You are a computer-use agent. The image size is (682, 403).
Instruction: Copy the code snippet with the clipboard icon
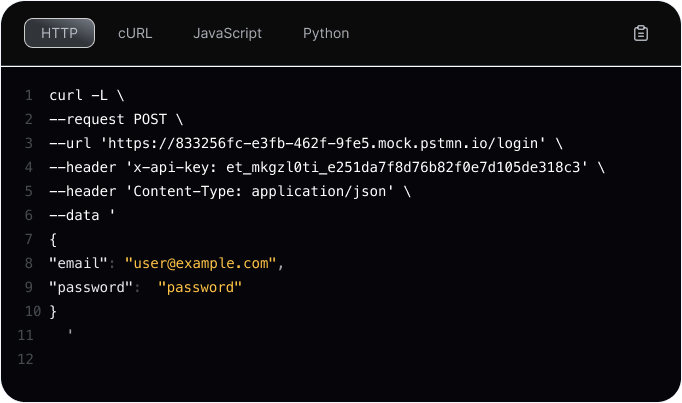641,34
